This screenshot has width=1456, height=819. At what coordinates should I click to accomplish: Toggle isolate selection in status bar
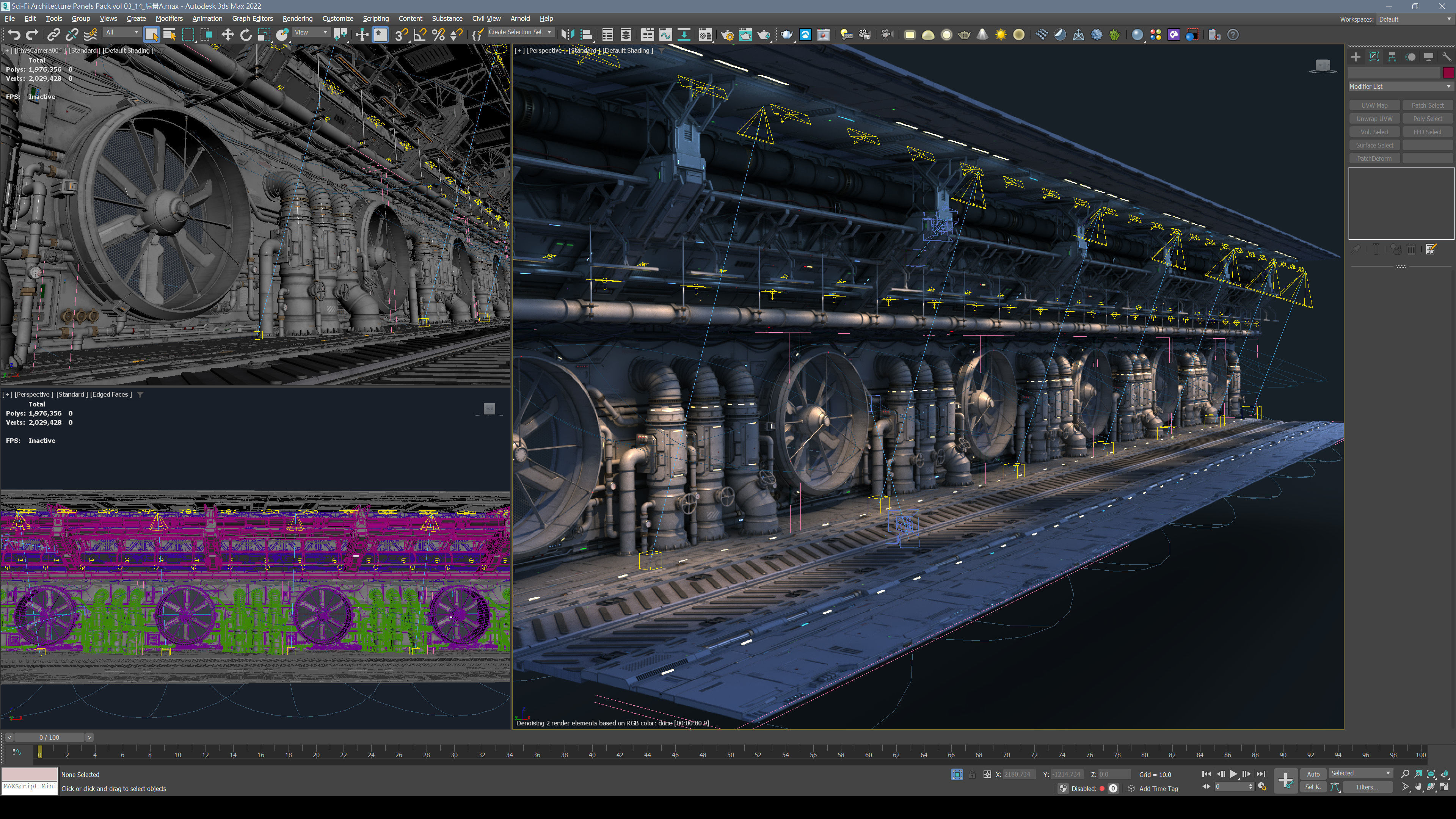[956, 774]
